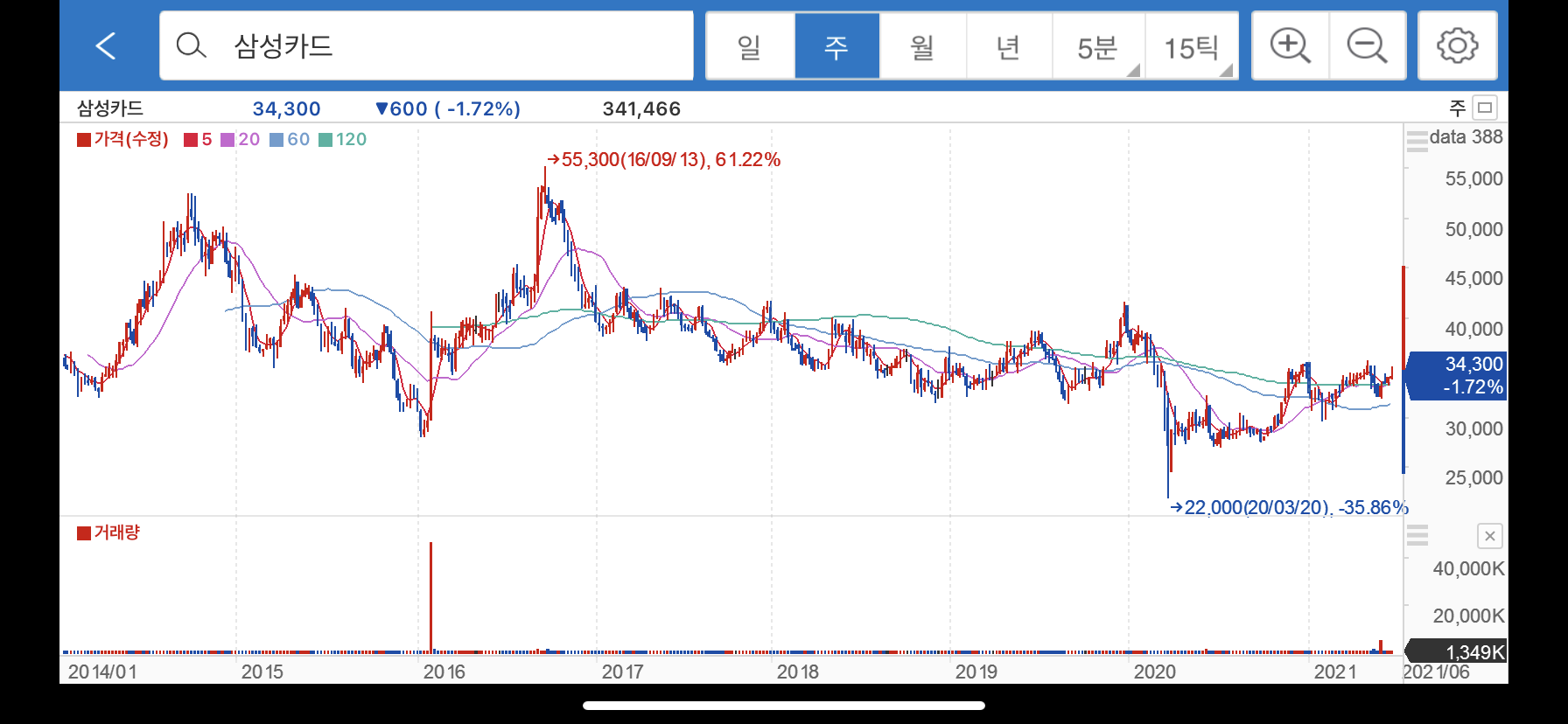Tap the ▼600 ( -1.72%) change text
Viewport: 1568px width, 724px height.
tap(447, 108)
